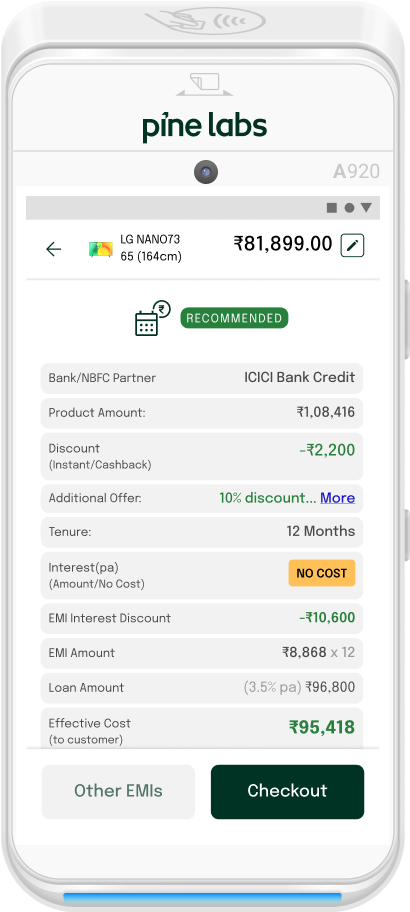Tap the ₹81,899.00 price amount

tap(283, 244)
